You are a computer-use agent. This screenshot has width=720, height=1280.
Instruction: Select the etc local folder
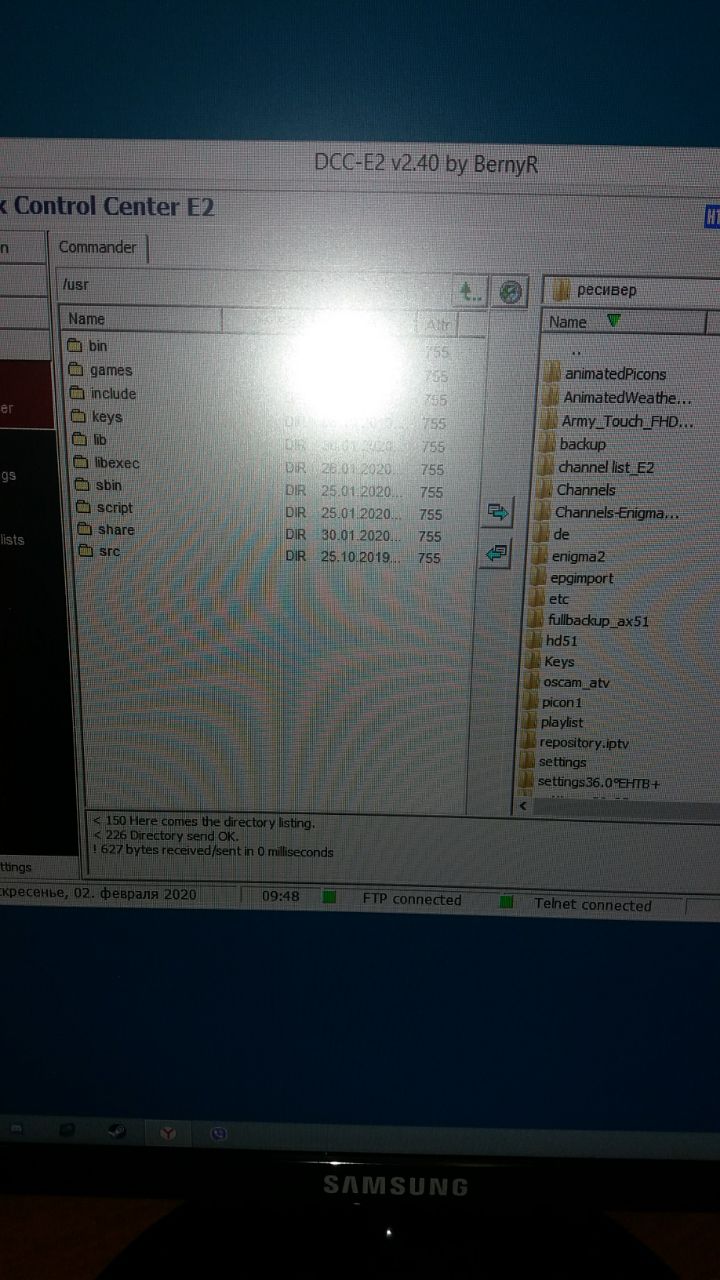549,599
